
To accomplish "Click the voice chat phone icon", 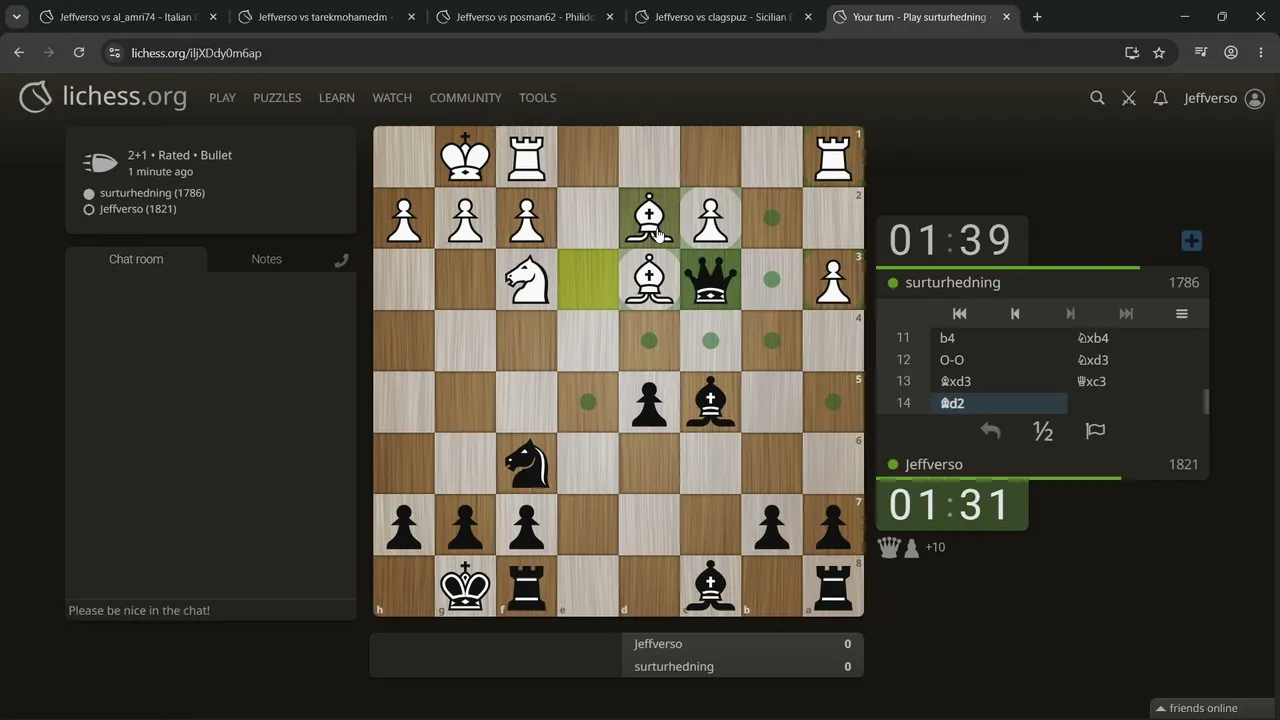I will (342, 260).
